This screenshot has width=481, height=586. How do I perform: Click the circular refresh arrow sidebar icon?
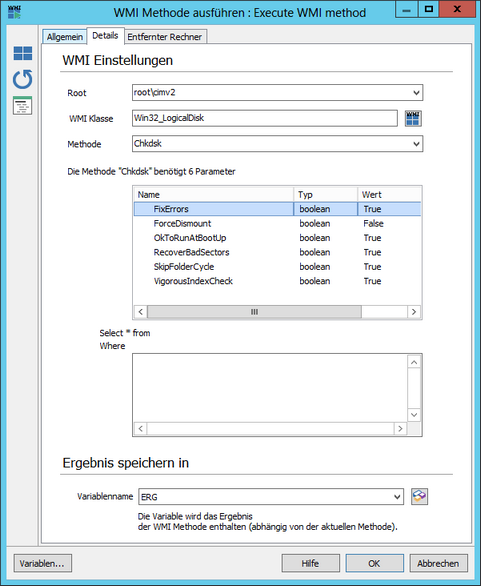tap(23, 79)
